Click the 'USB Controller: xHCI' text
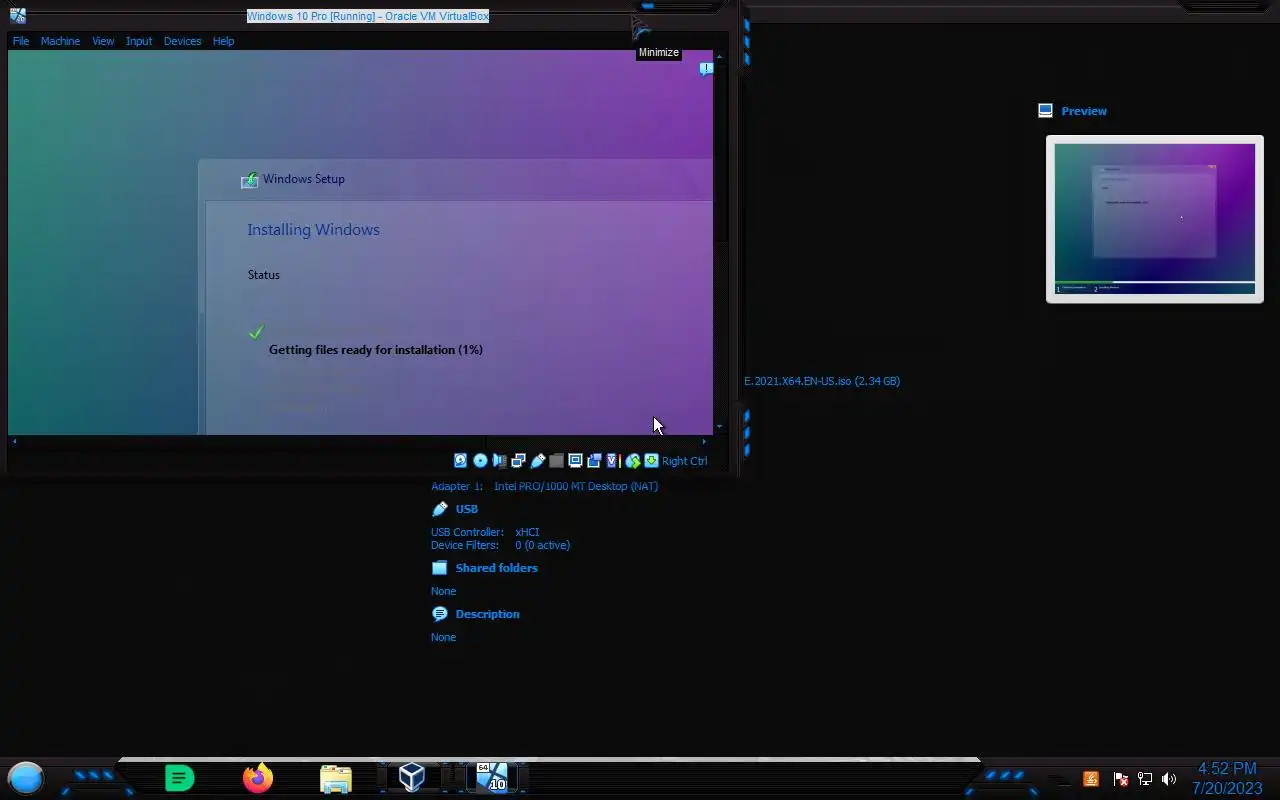This screenshot has width=1280, height=800. (x=485, y=532)
